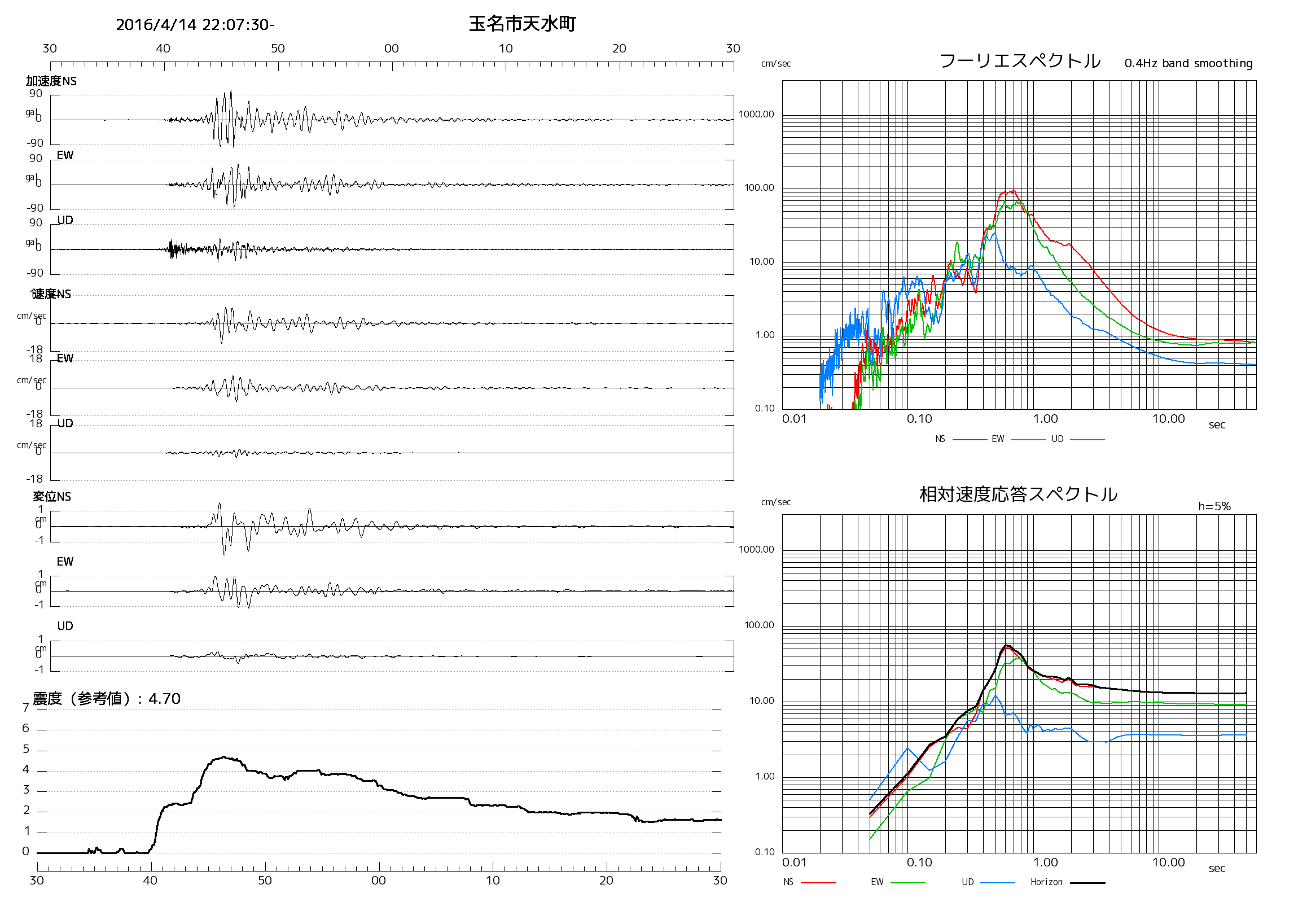Click the red NS legend line in Fourier spectrum

(970, 440)
